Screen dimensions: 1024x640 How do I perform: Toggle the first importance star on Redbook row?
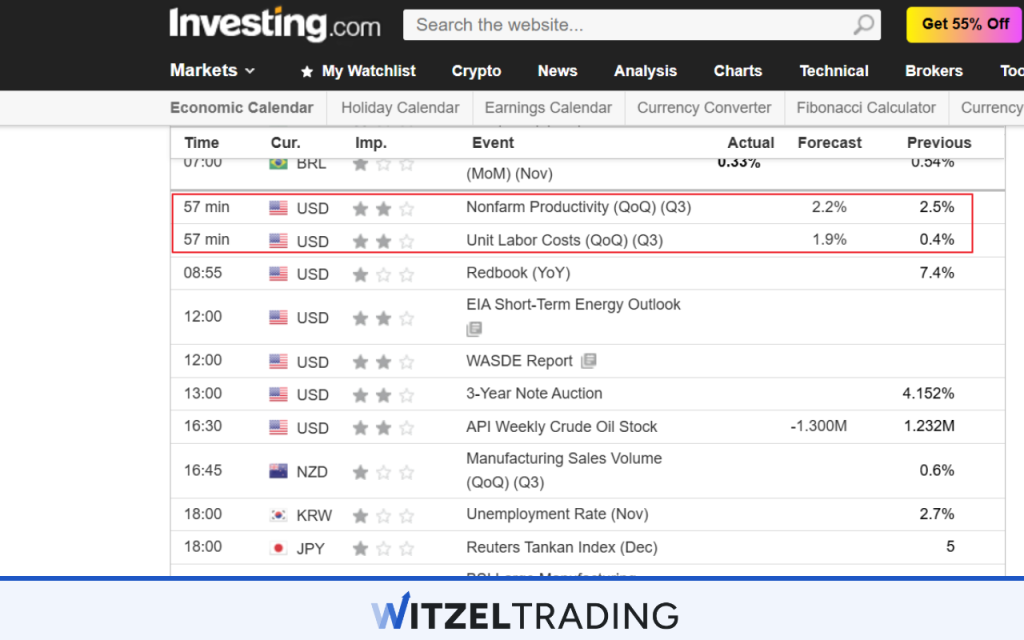pyautogui.click(x=360, y=273)
